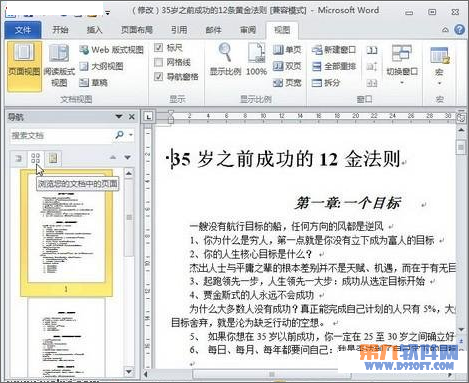The width and height of the screenshot is (469, 383).
Task: Select page 1 thumbnail
Action: click(66, 233)
